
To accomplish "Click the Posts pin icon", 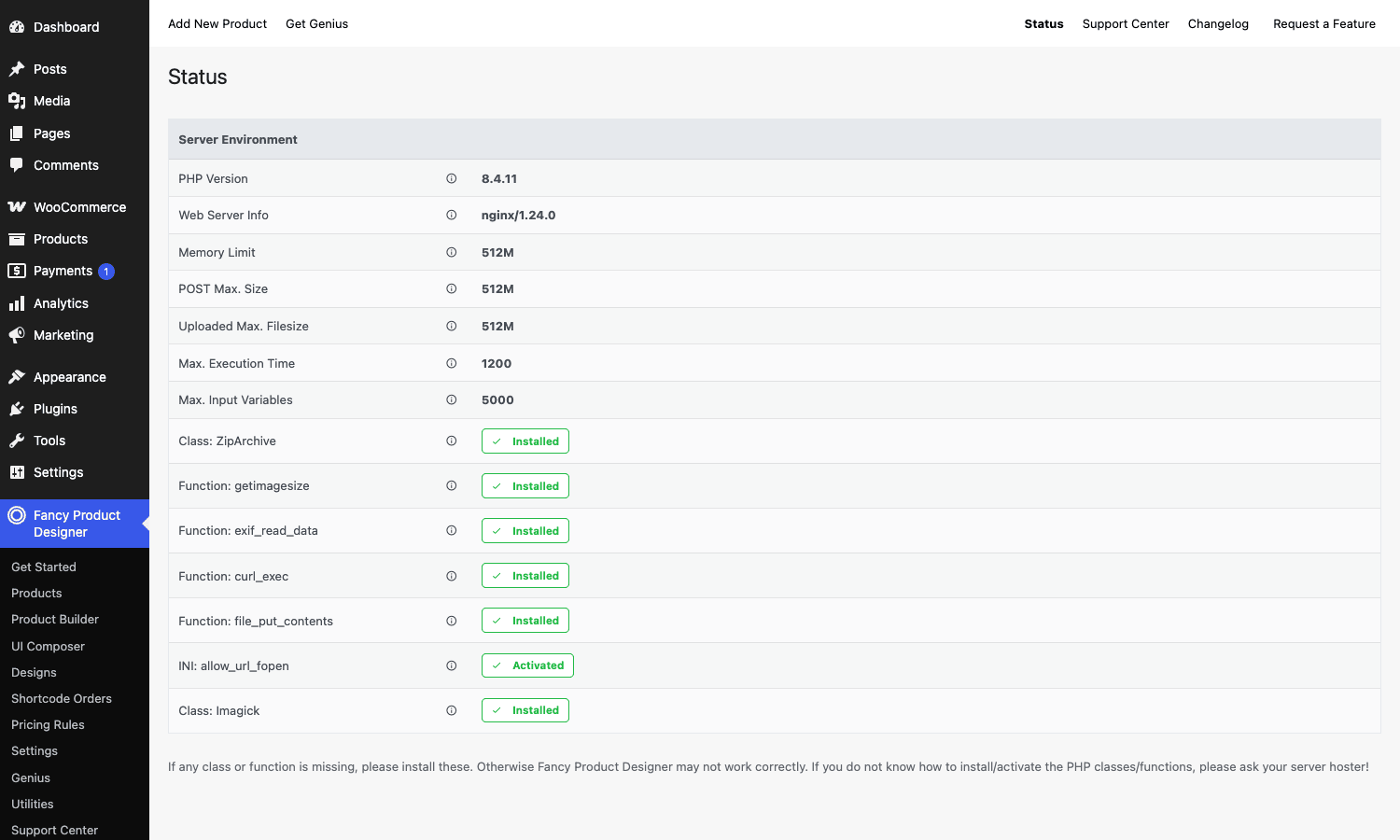I will 17,69.
